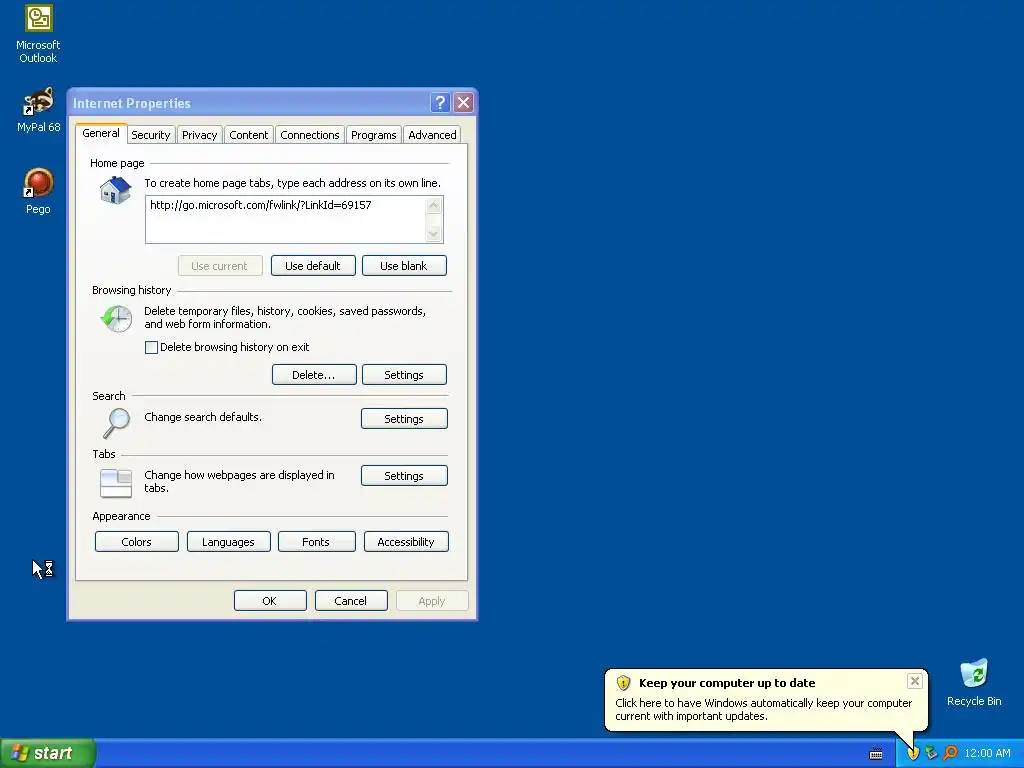Click the orange magnifier tray icon

[950, 753]
